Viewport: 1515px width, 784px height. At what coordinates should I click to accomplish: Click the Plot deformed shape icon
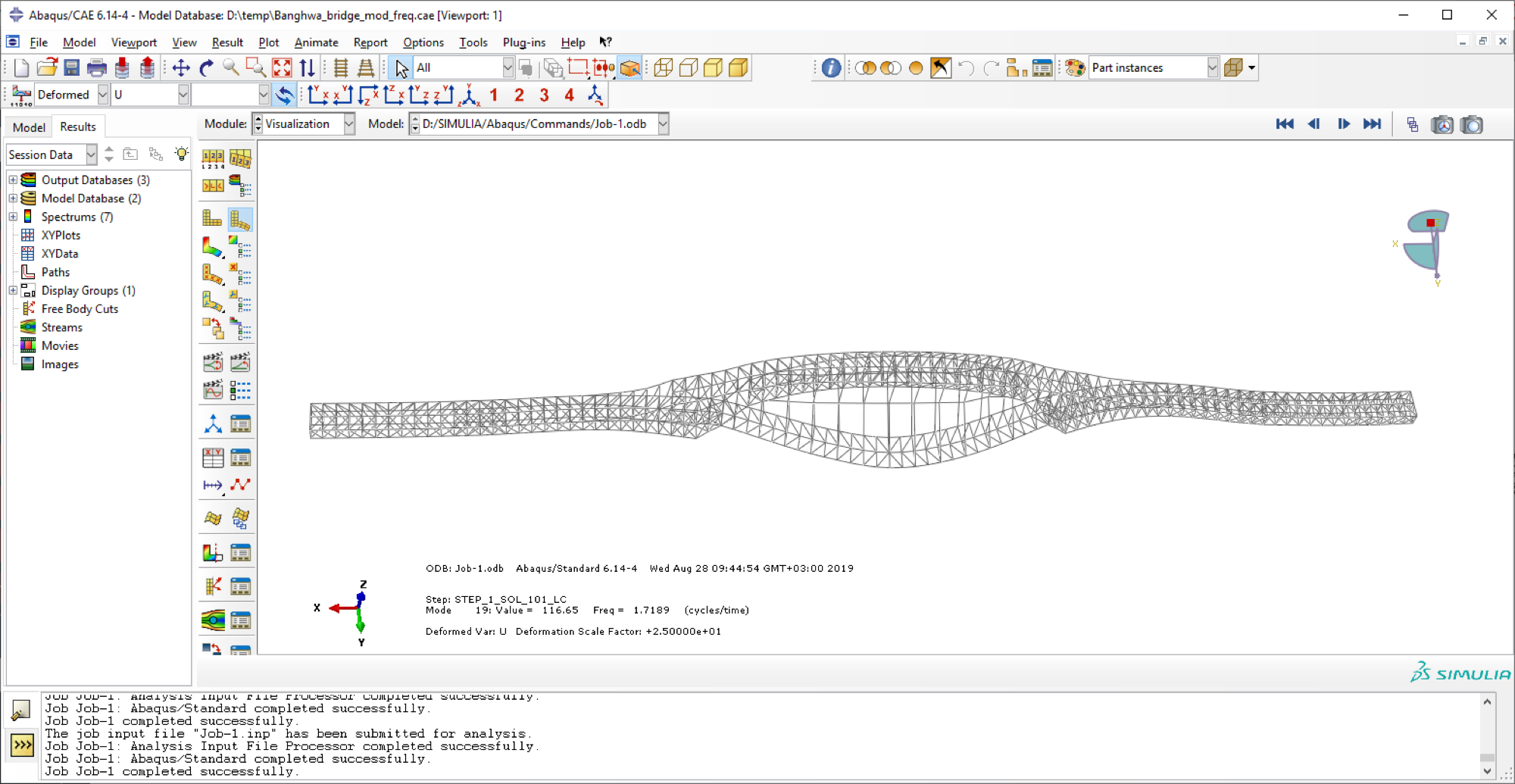tap(240, 219)
